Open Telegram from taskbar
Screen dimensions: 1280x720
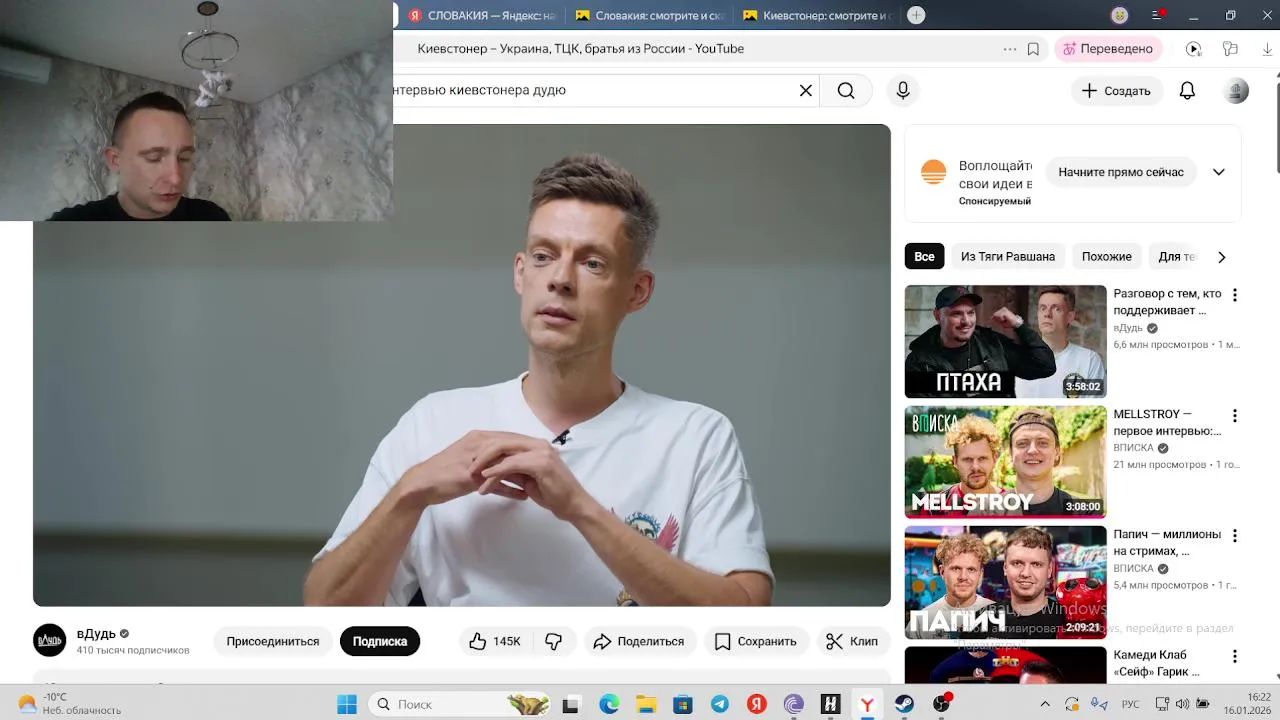[720, 704]
